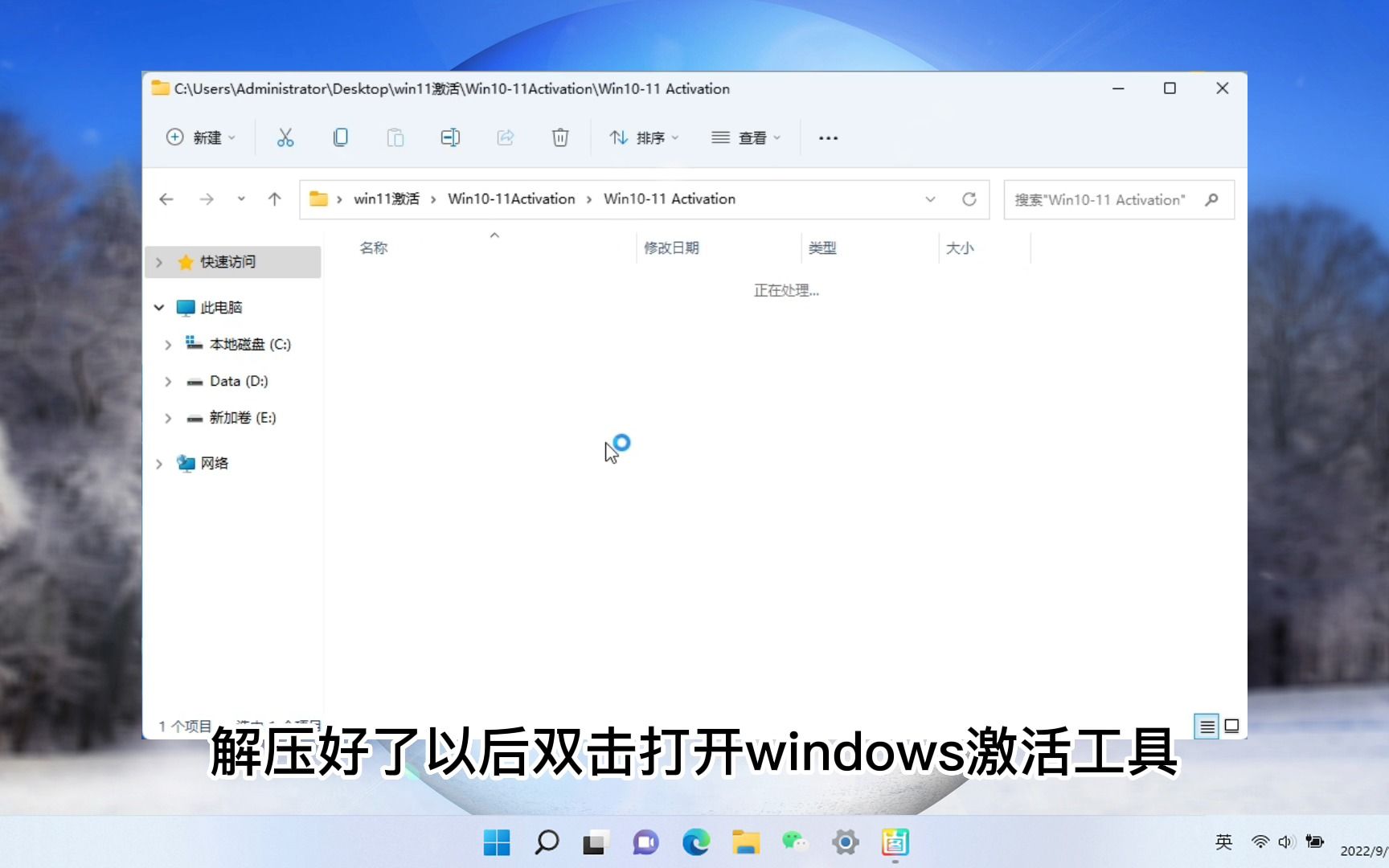
Task: Expand the address bar history dropdown
Action: (930, 199)
